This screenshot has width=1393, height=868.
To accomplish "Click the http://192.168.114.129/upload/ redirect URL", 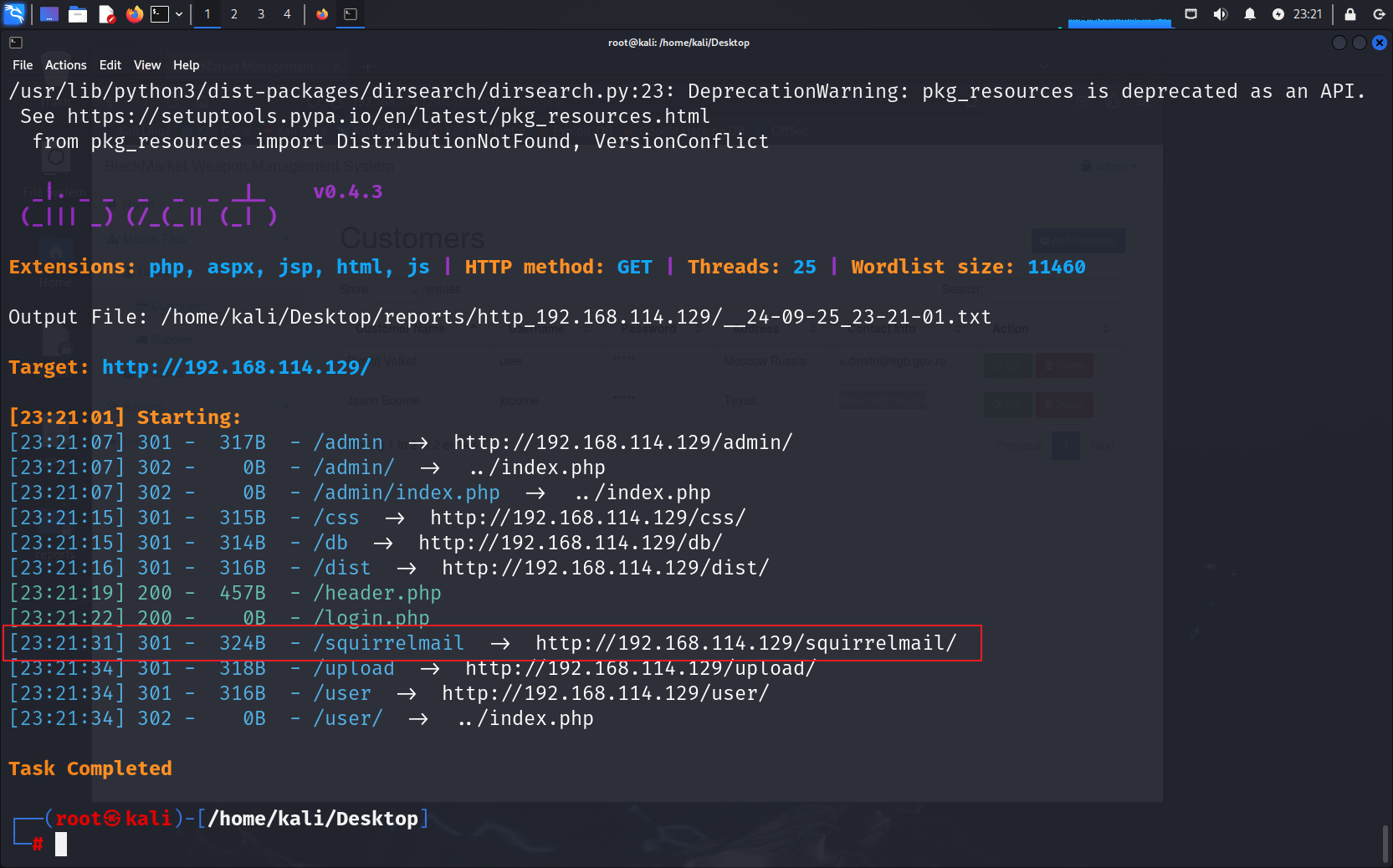I will click(641, 668).
